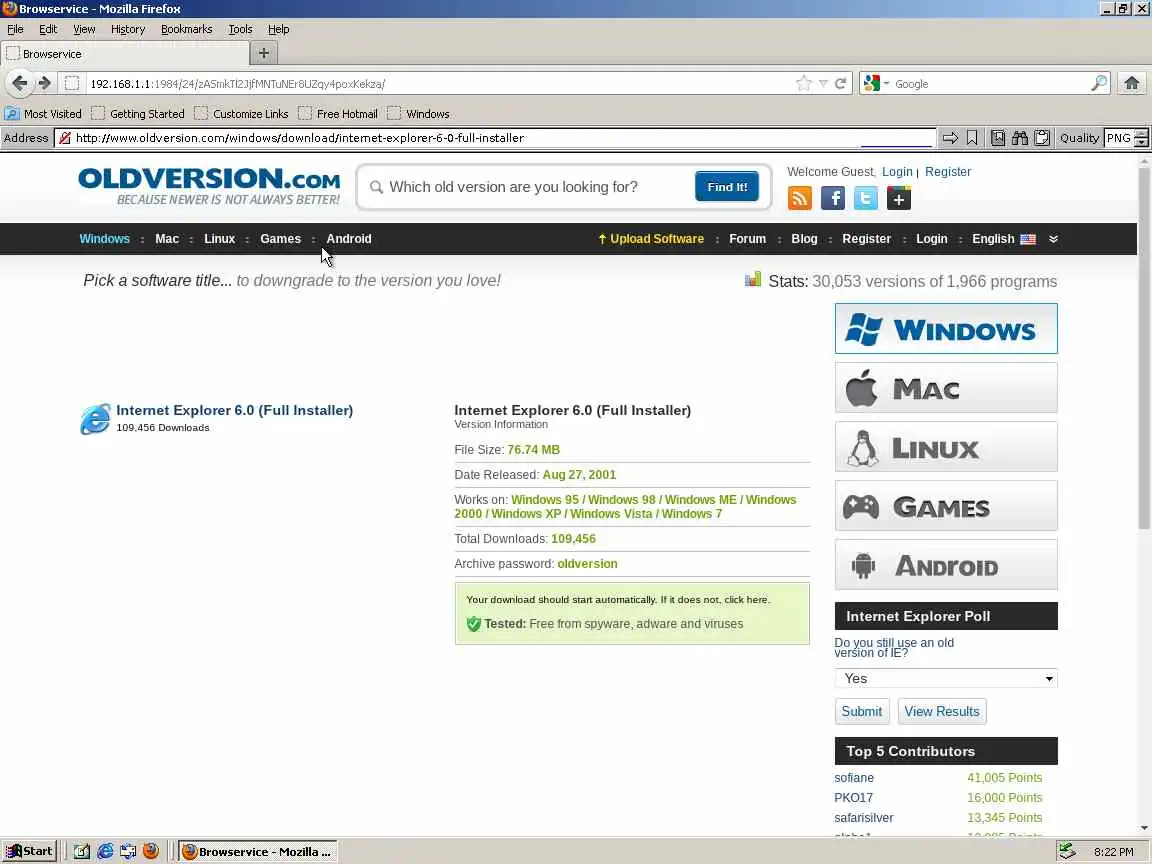This screenshot has height=864, width=1152.
Task: Expand the nav bar double-chevron menu
Action: pos(1053,239)
